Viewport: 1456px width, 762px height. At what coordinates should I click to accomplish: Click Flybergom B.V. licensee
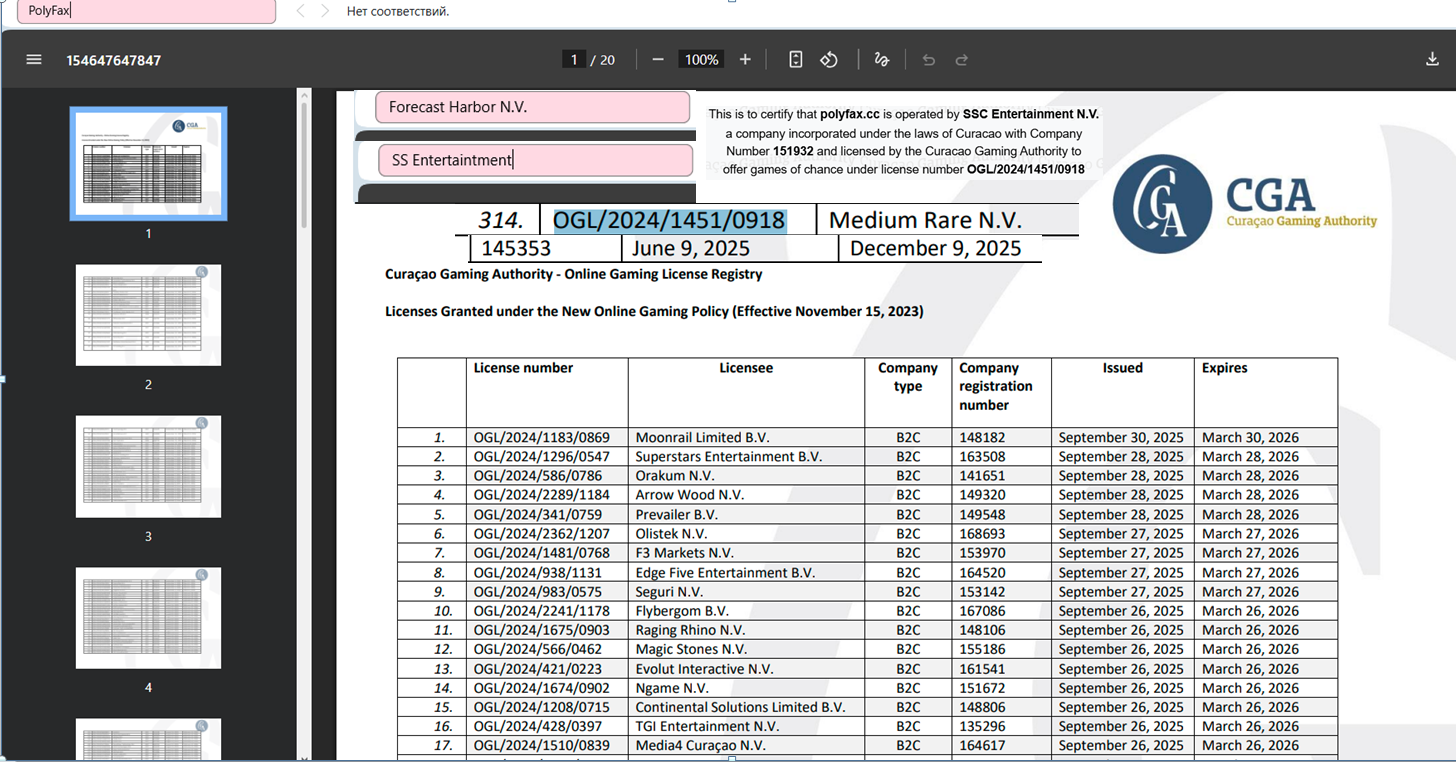point(683,611)
